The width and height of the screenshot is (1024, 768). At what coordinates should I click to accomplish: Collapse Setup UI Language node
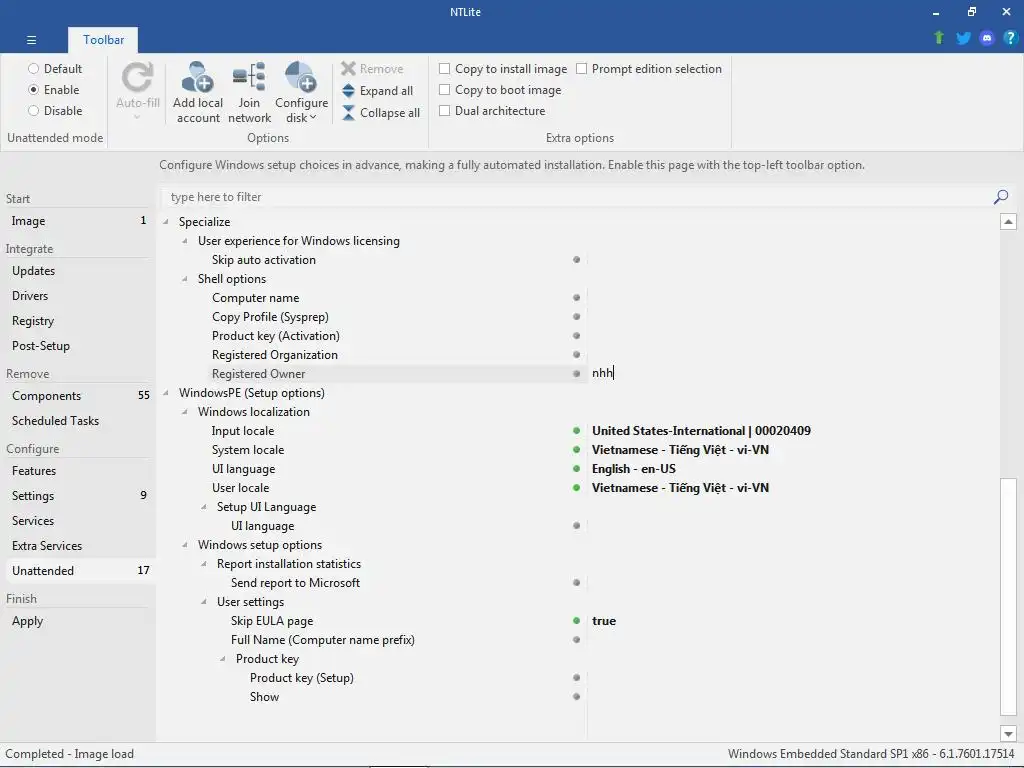(x=204, y=507)
